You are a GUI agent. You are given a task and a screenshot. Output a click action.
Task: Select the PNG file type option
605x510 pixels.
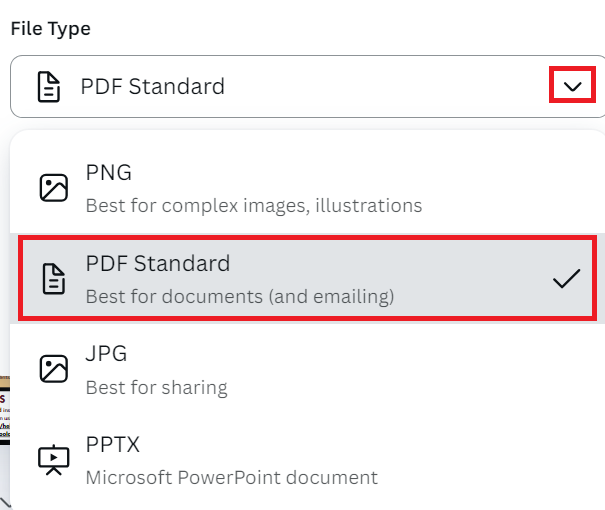(308, 188)
